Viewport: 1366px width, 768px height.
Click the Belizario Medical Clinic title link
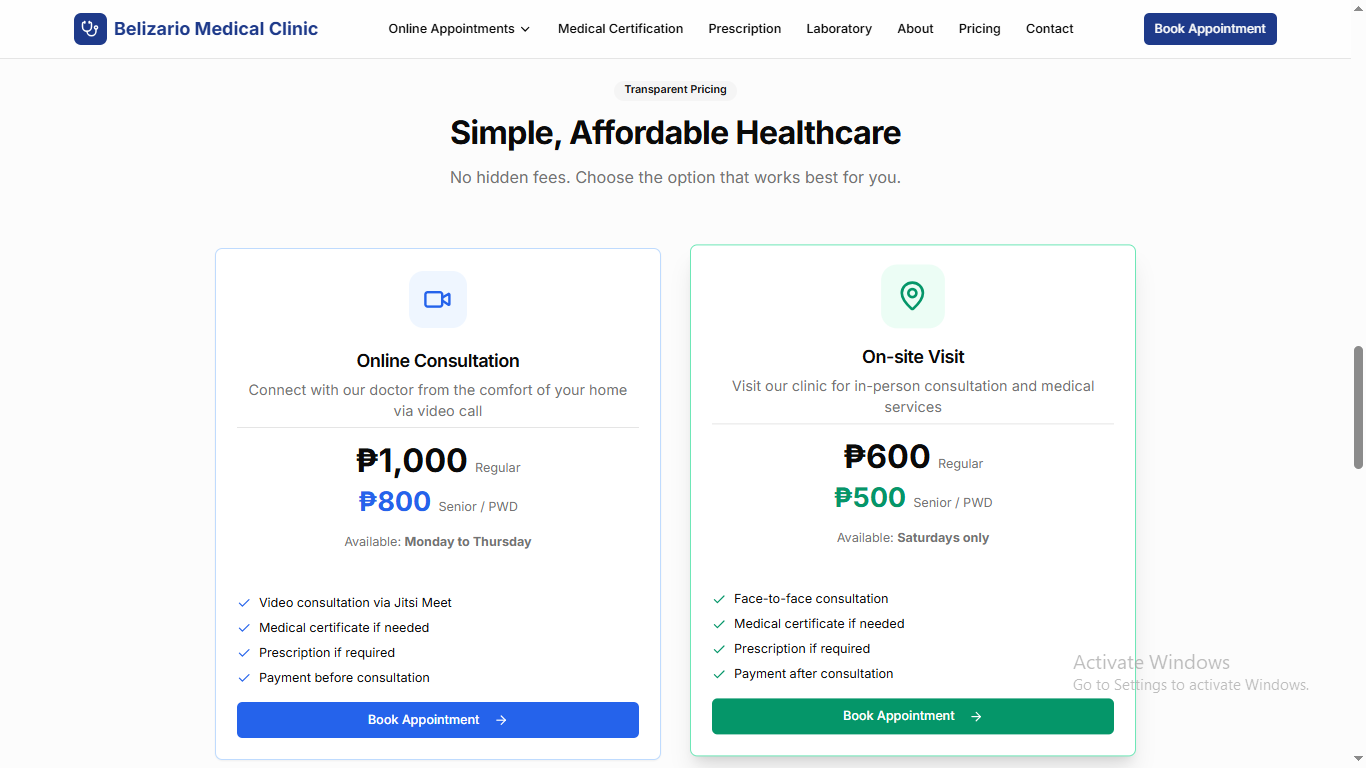[216, 29]
